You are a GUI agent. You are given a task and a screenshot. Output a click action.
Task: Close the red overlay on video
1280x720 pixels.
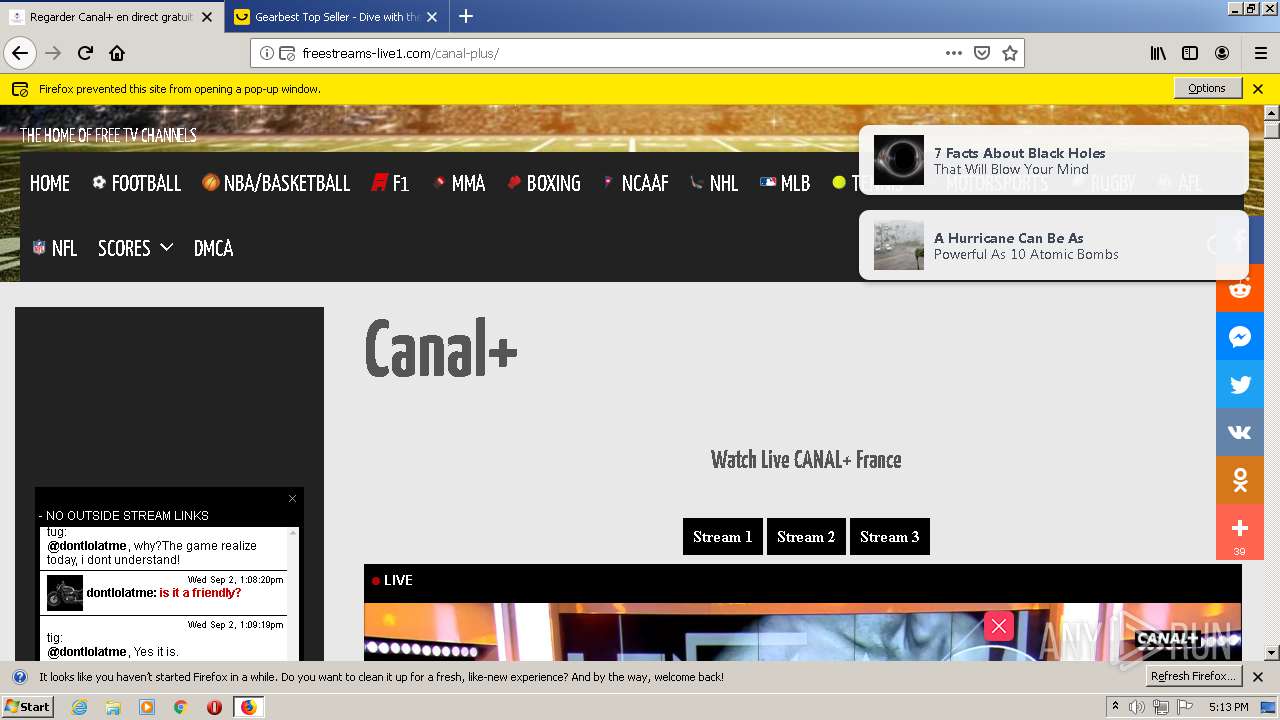[x=999, y=626]
